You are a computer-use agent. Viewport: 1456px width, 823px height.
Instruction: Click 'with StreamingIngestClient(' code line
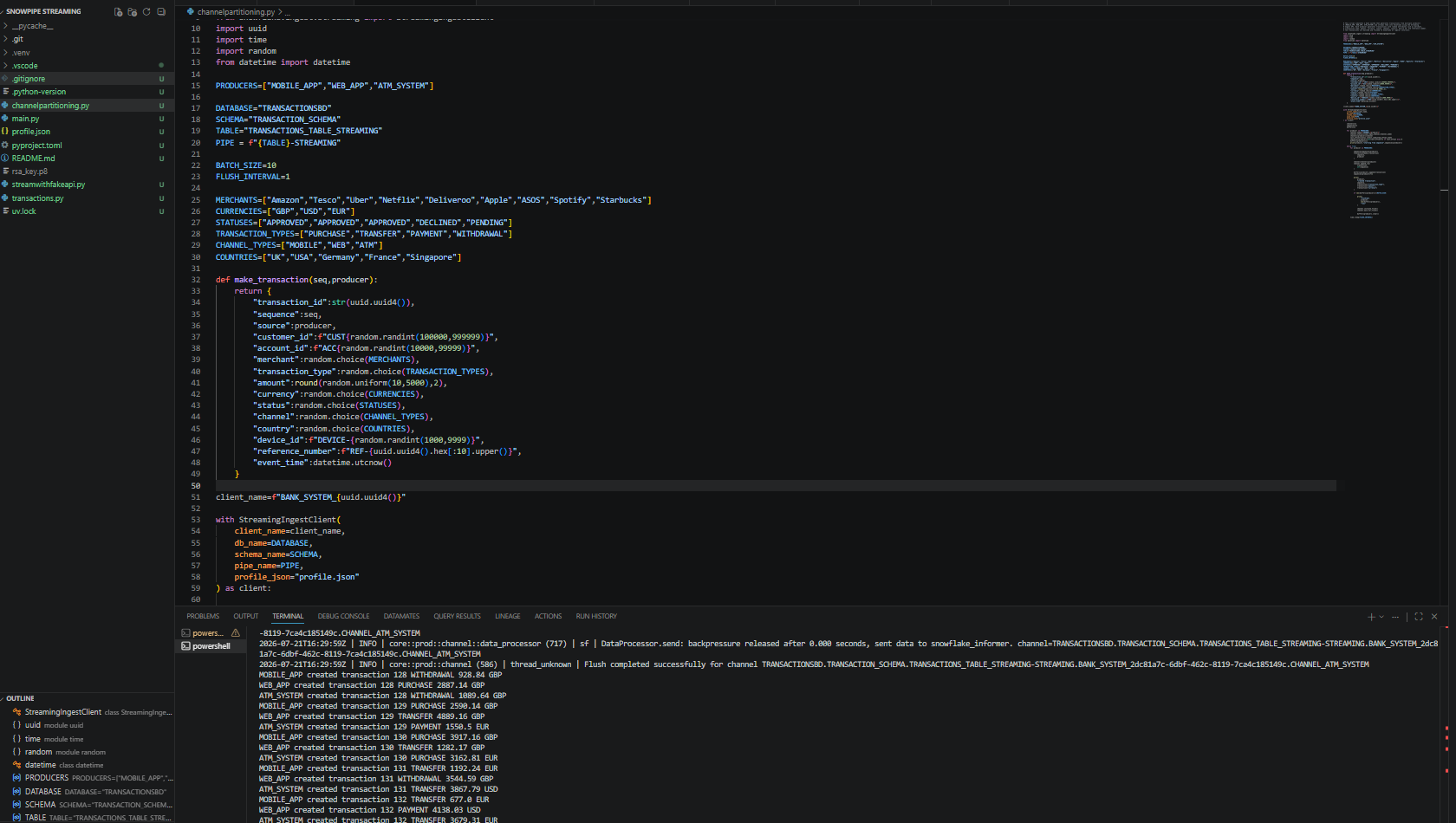point(278,520)
